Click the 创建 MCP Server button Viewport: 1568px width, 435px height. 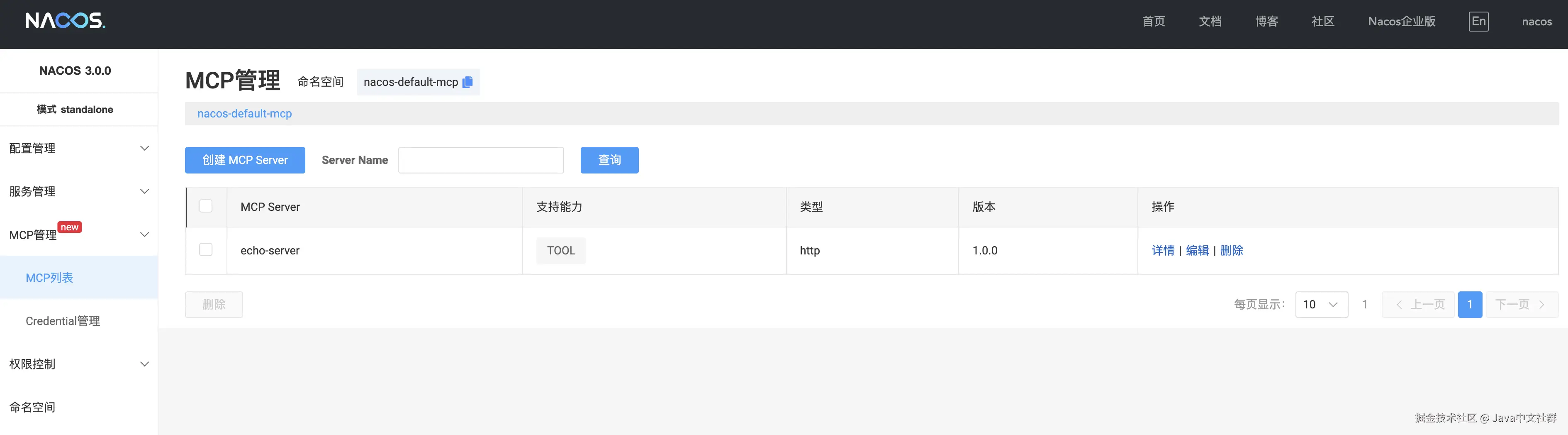pyautogui.click(x=245, y=160)
